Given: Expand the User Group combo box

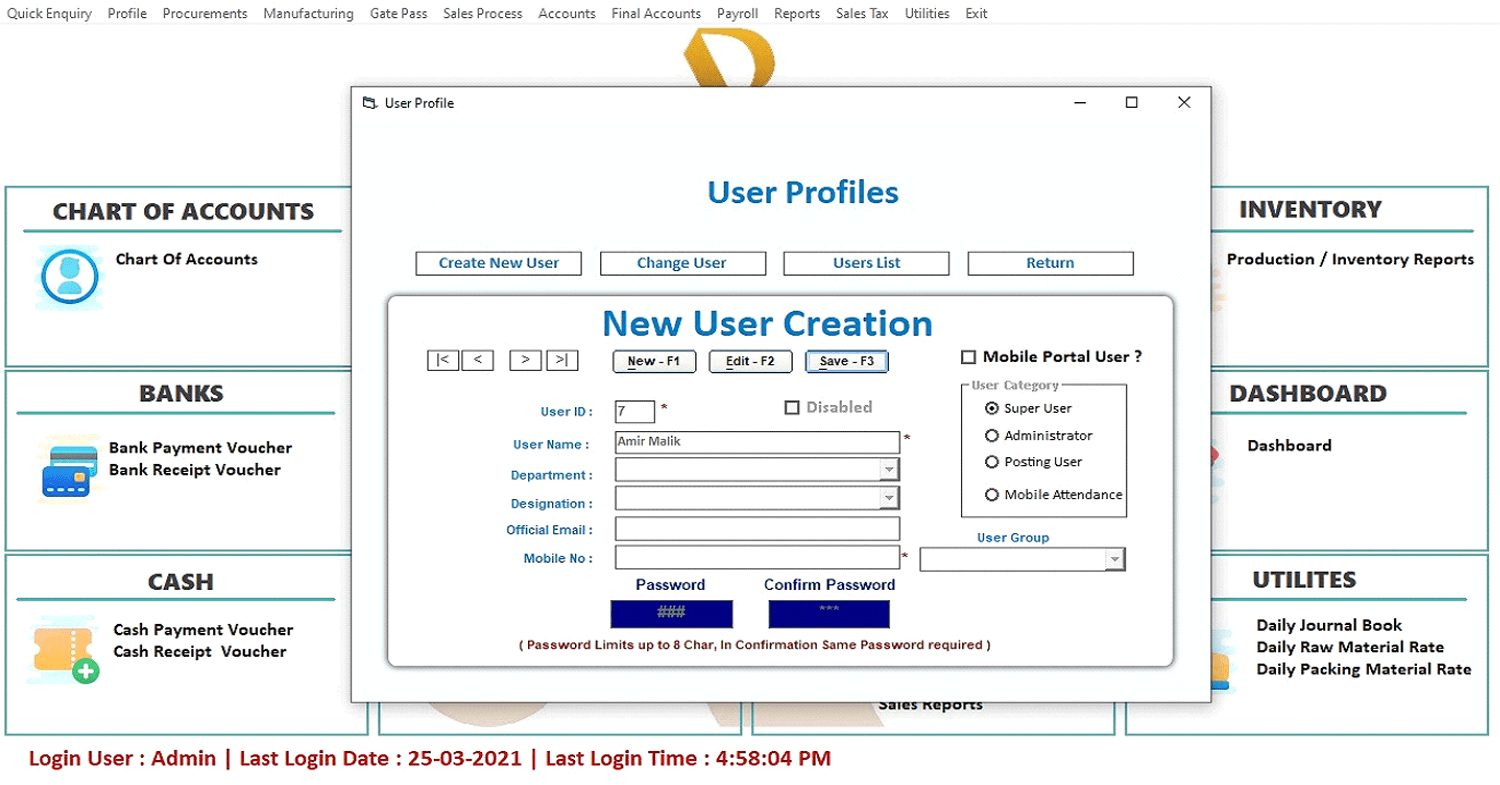Looking at the screenshot, I should click(1114, 560).
